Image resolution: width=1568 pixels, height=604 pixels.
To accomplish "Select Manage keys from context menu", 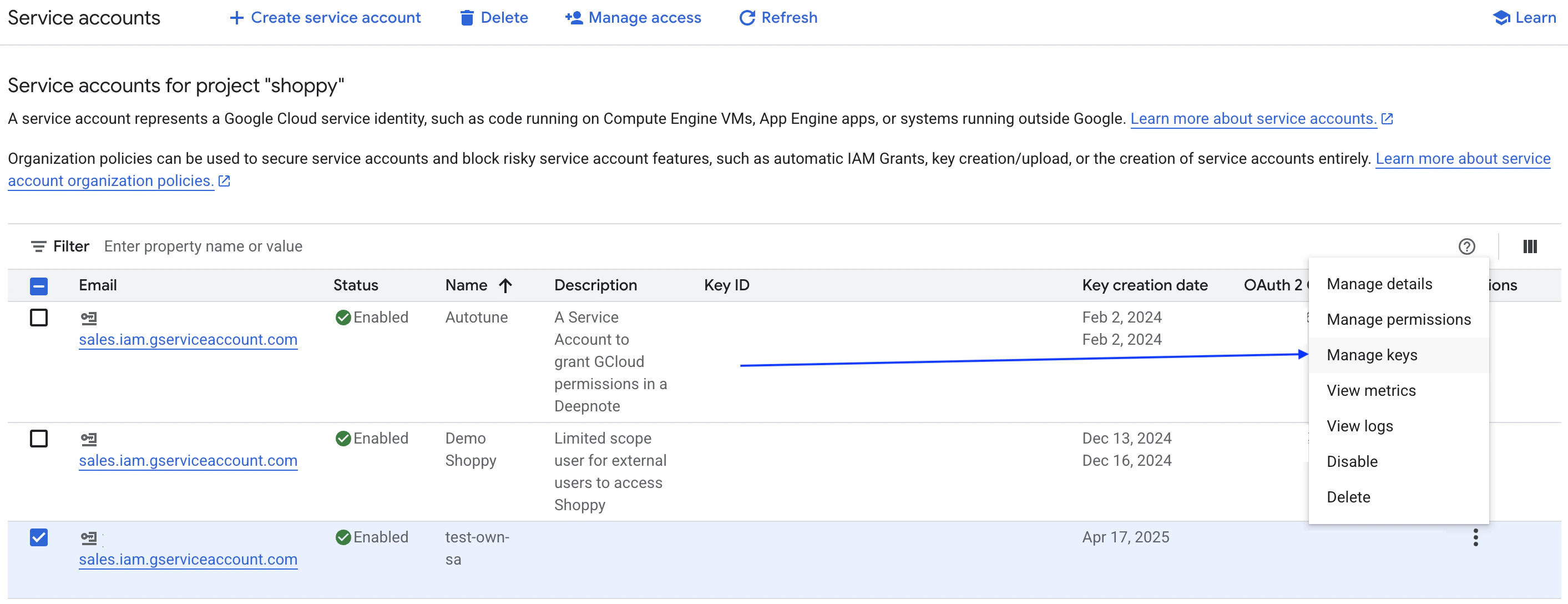I will (1372, 355).
